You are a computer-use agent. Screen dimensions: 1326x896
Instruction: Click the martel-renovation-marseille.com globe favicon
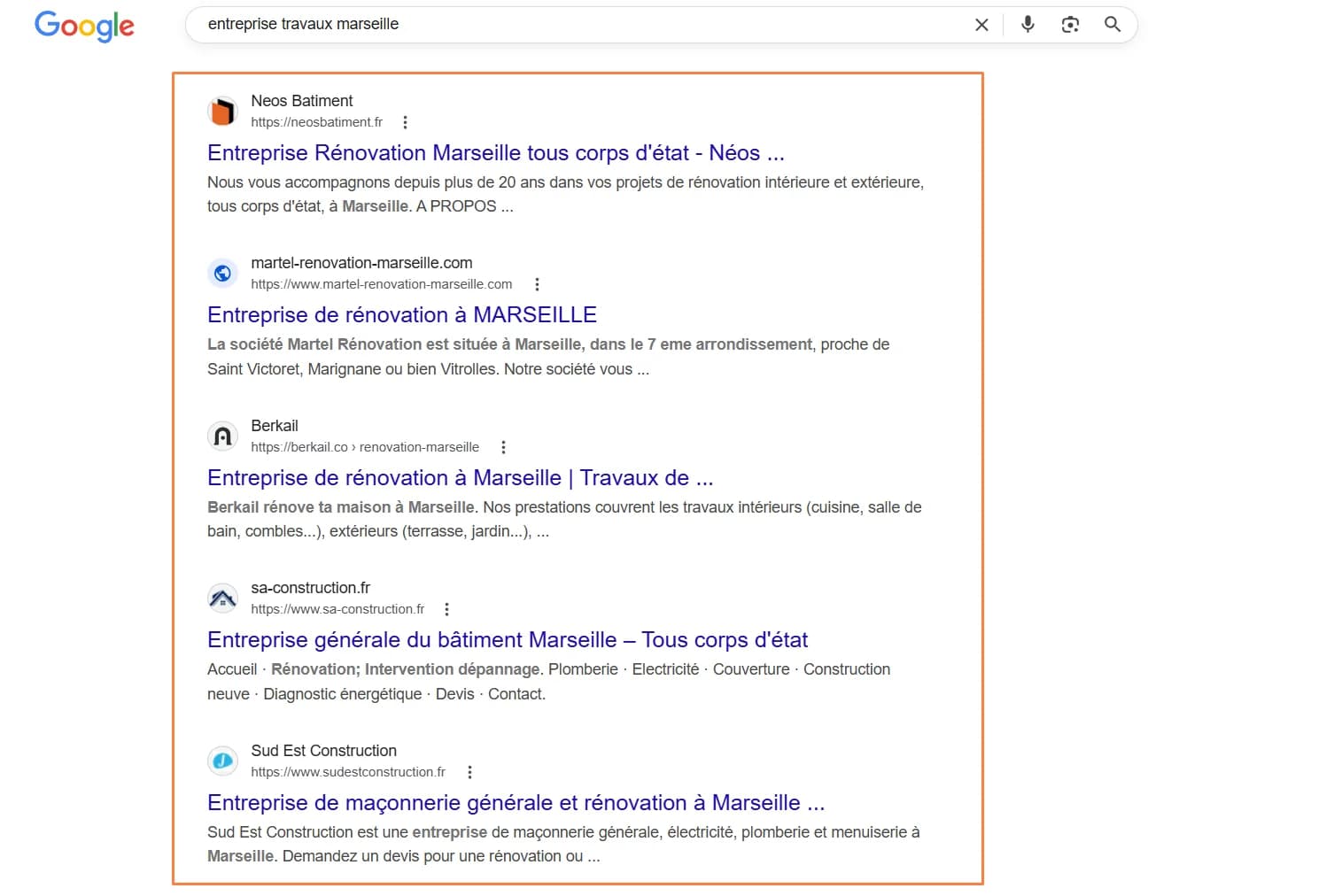click(222, 274)
